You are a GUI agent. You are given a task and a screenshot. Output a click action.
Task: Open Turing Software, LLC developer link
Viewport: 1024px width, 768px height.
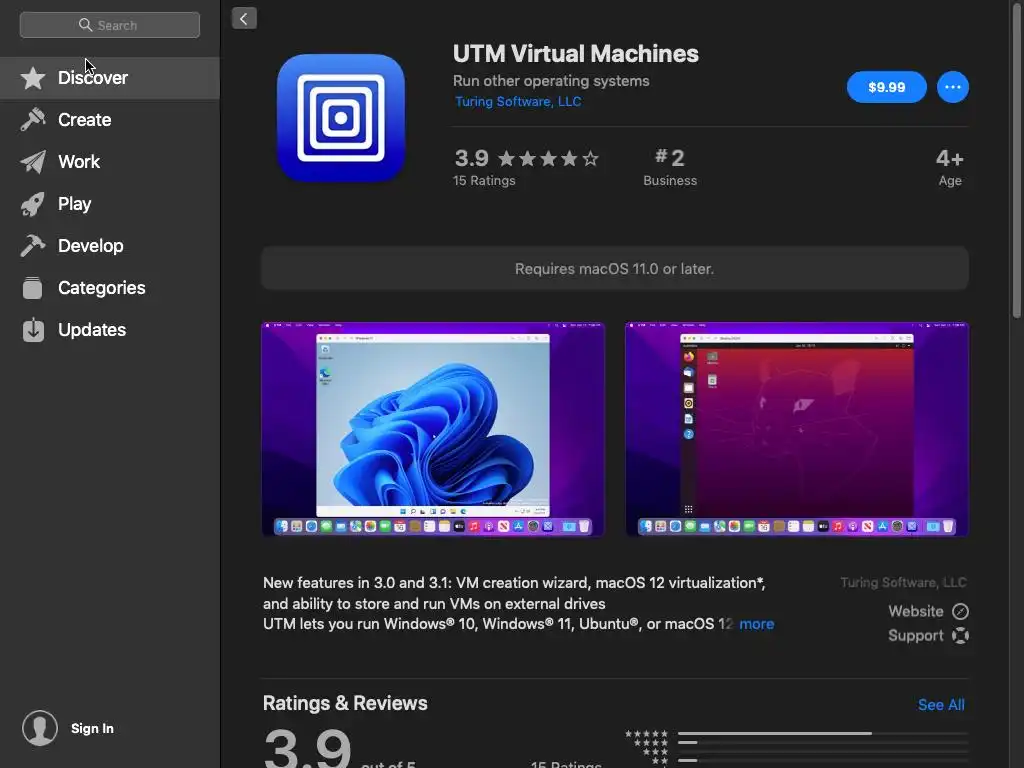(518, 101)
